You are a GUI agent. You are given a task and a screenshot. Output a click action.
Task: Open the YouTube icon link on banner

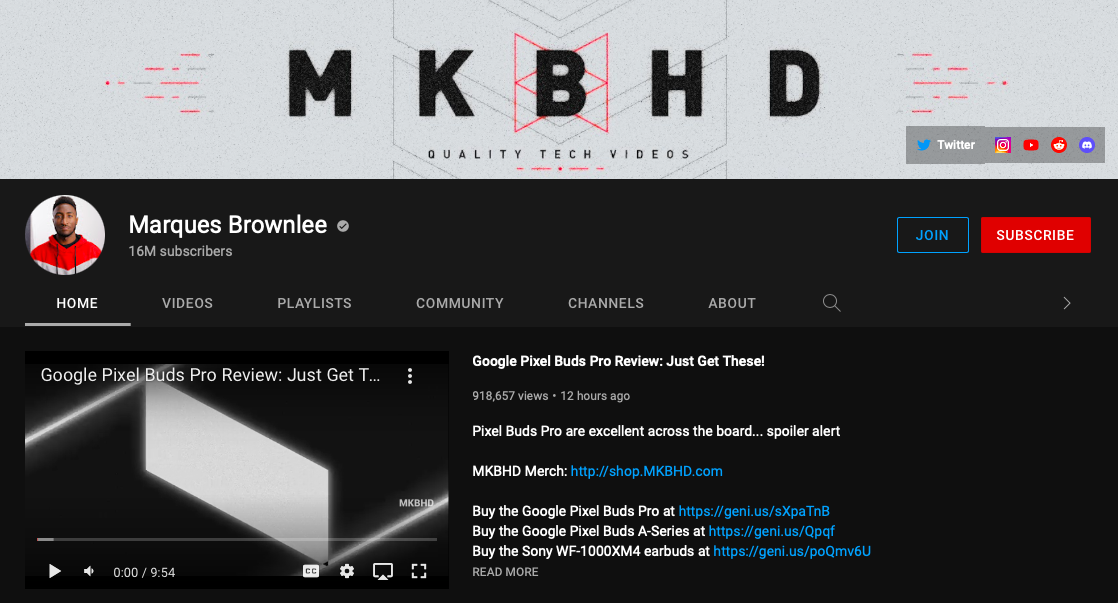coord(1031,145)
